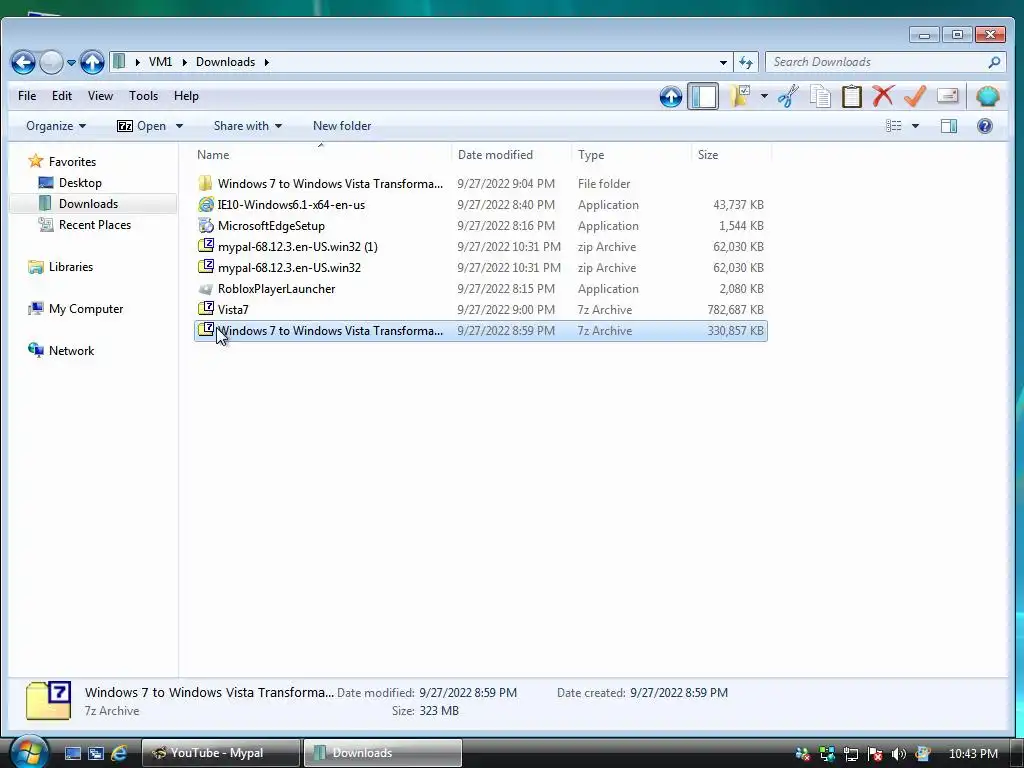Expand the arrow after Downloads in breadcrumb

coord(266,62)
